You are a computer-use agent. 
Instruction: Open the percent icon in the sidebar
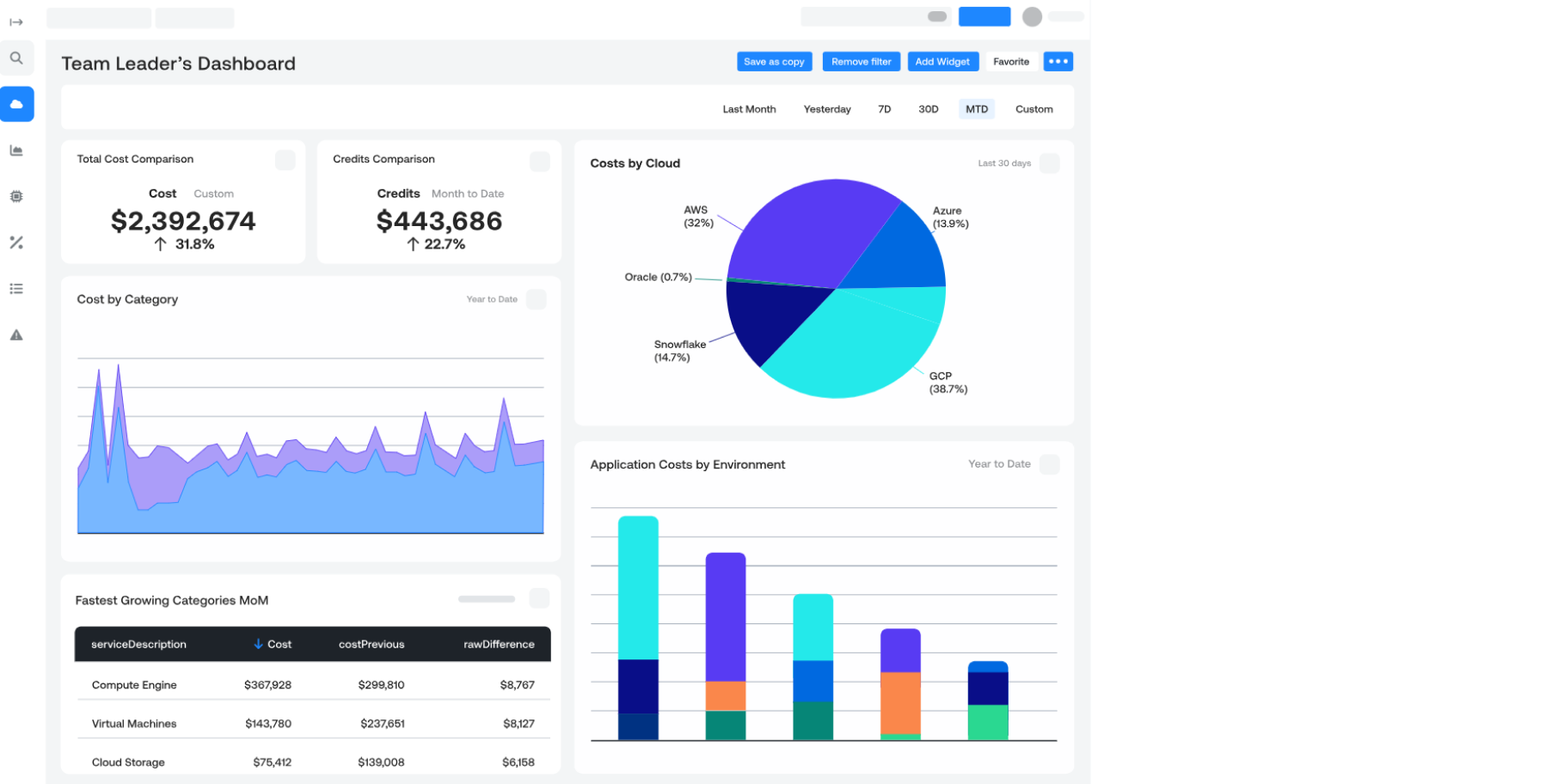tap(16, 242)
